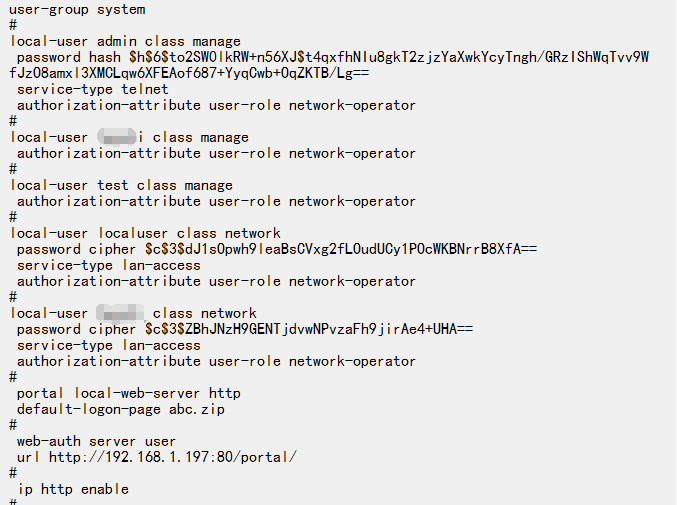Click the word "admin" in the local-user line

pos(117,41)
